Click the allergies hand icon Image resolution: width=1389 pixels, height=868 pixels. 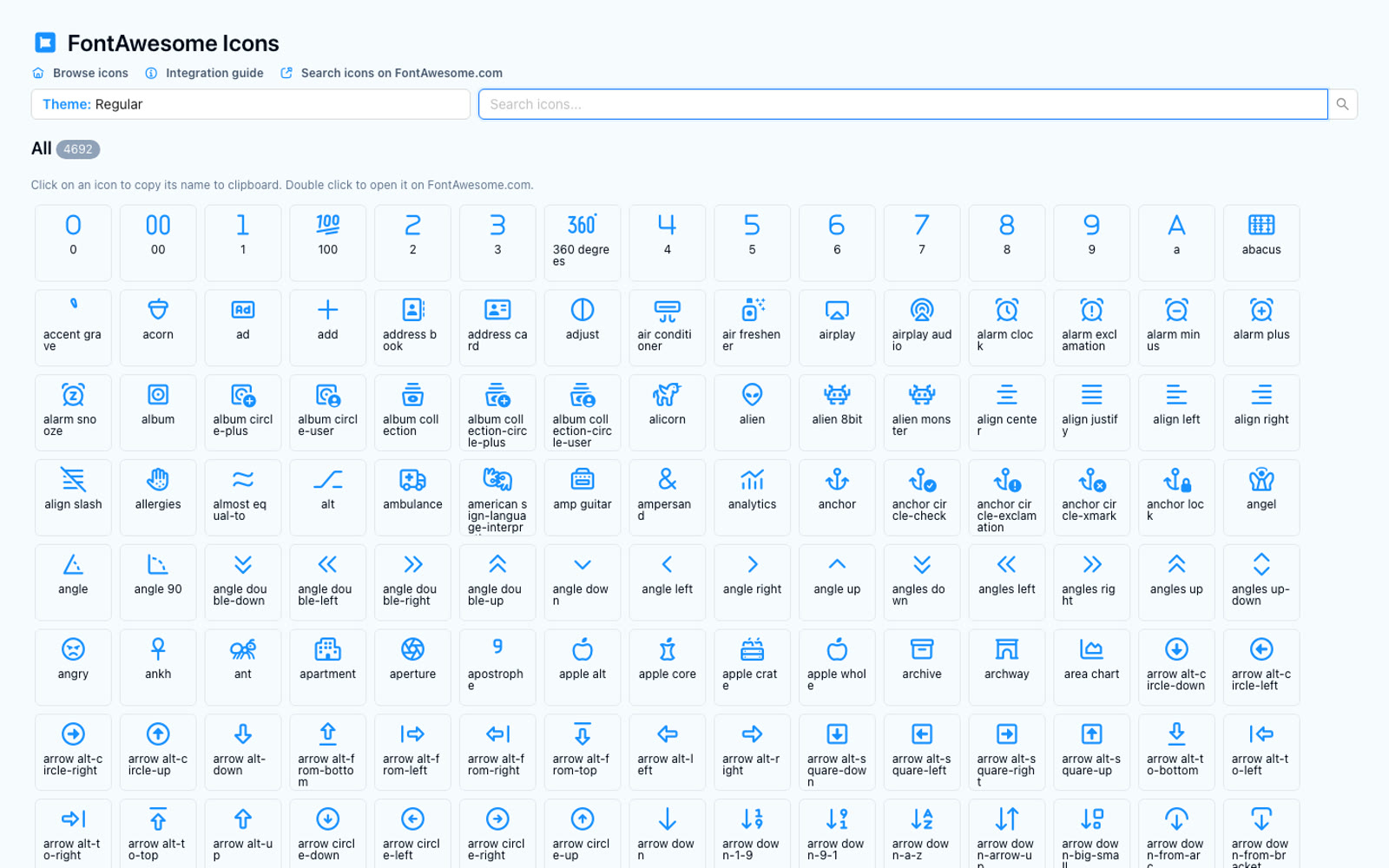coord(158,497)
